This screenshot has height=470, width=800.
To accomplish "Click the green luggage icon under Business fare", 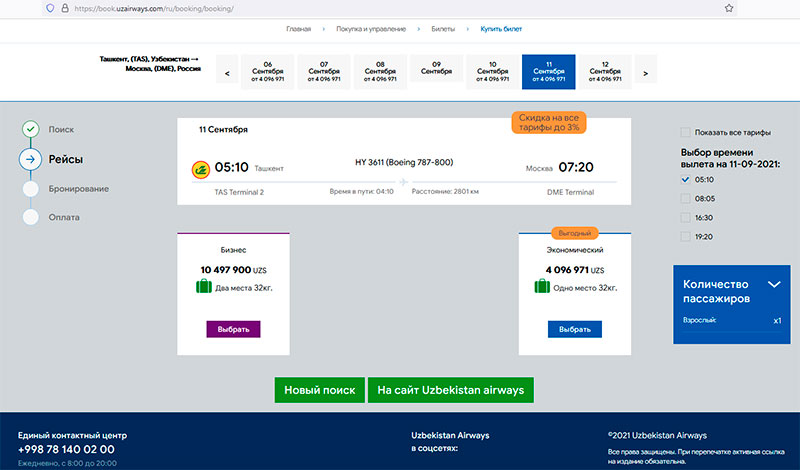I will pos(204,287).
